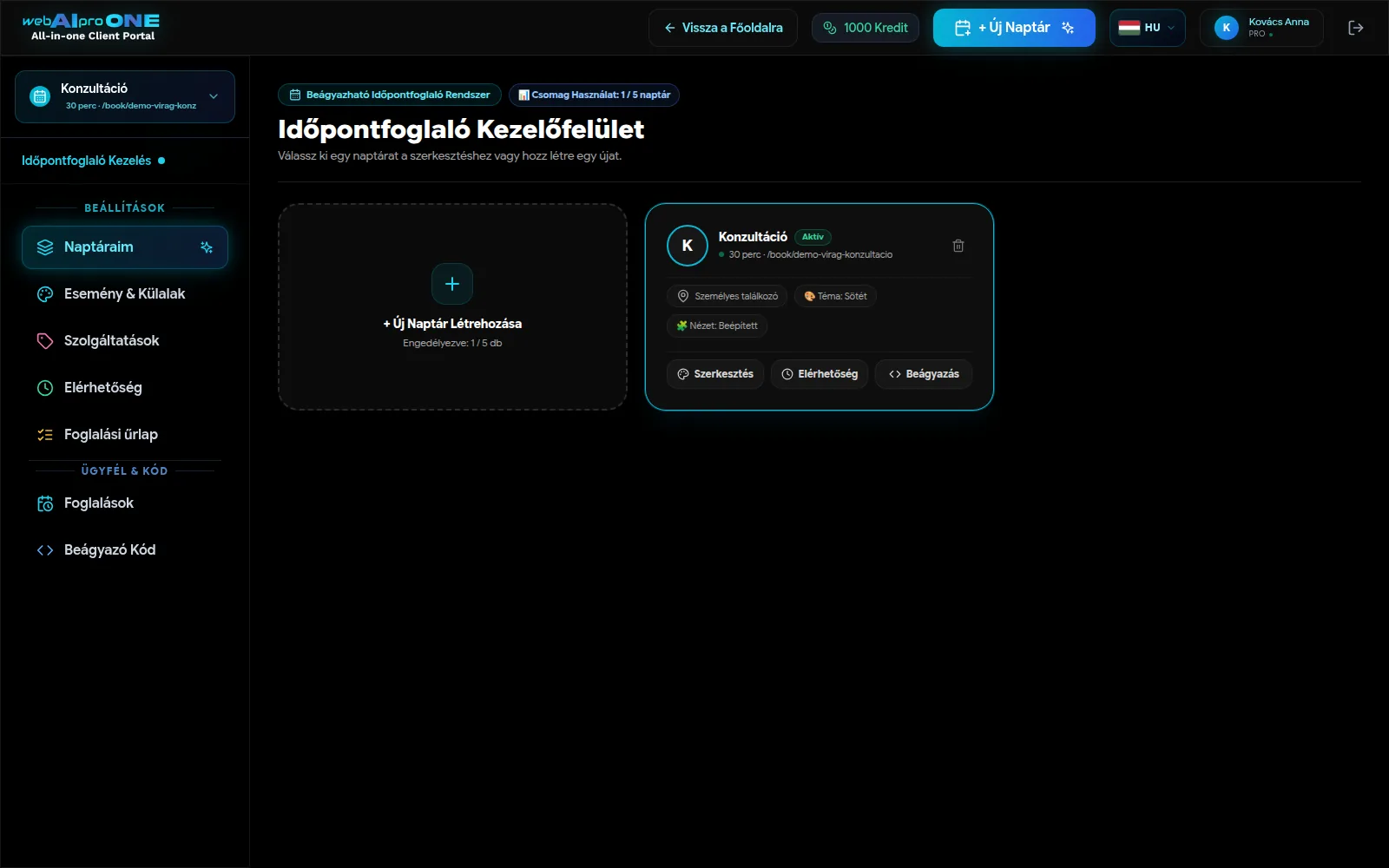Click the calendar icon in Konzultáció selector
The height and width of the screenshot is (868, 1389).
tap(40, 96)
